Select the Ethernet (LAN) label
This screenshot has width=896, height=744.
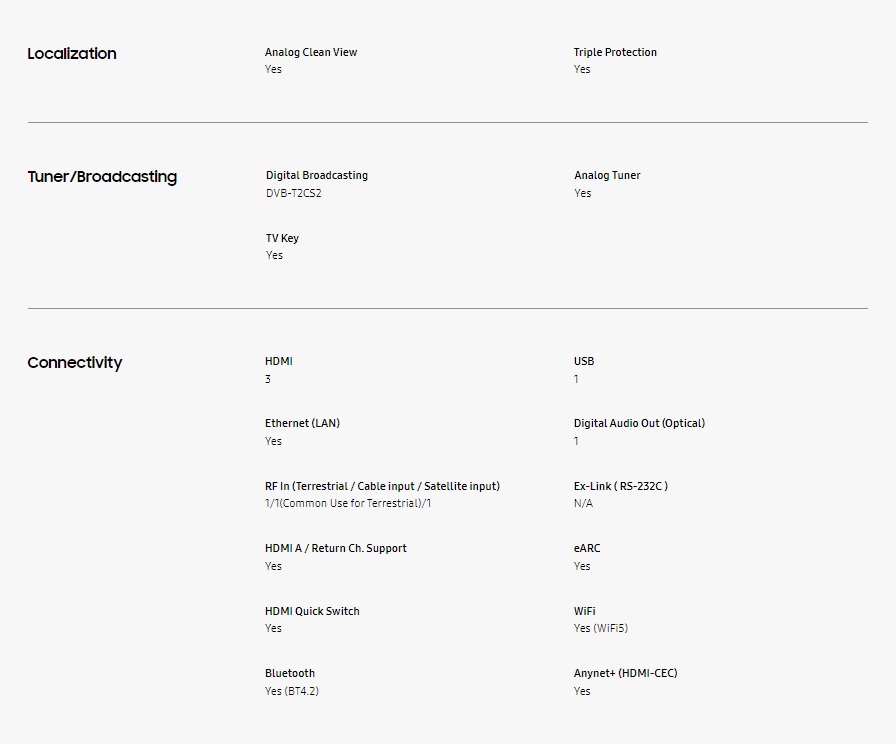tap(302, 423)
